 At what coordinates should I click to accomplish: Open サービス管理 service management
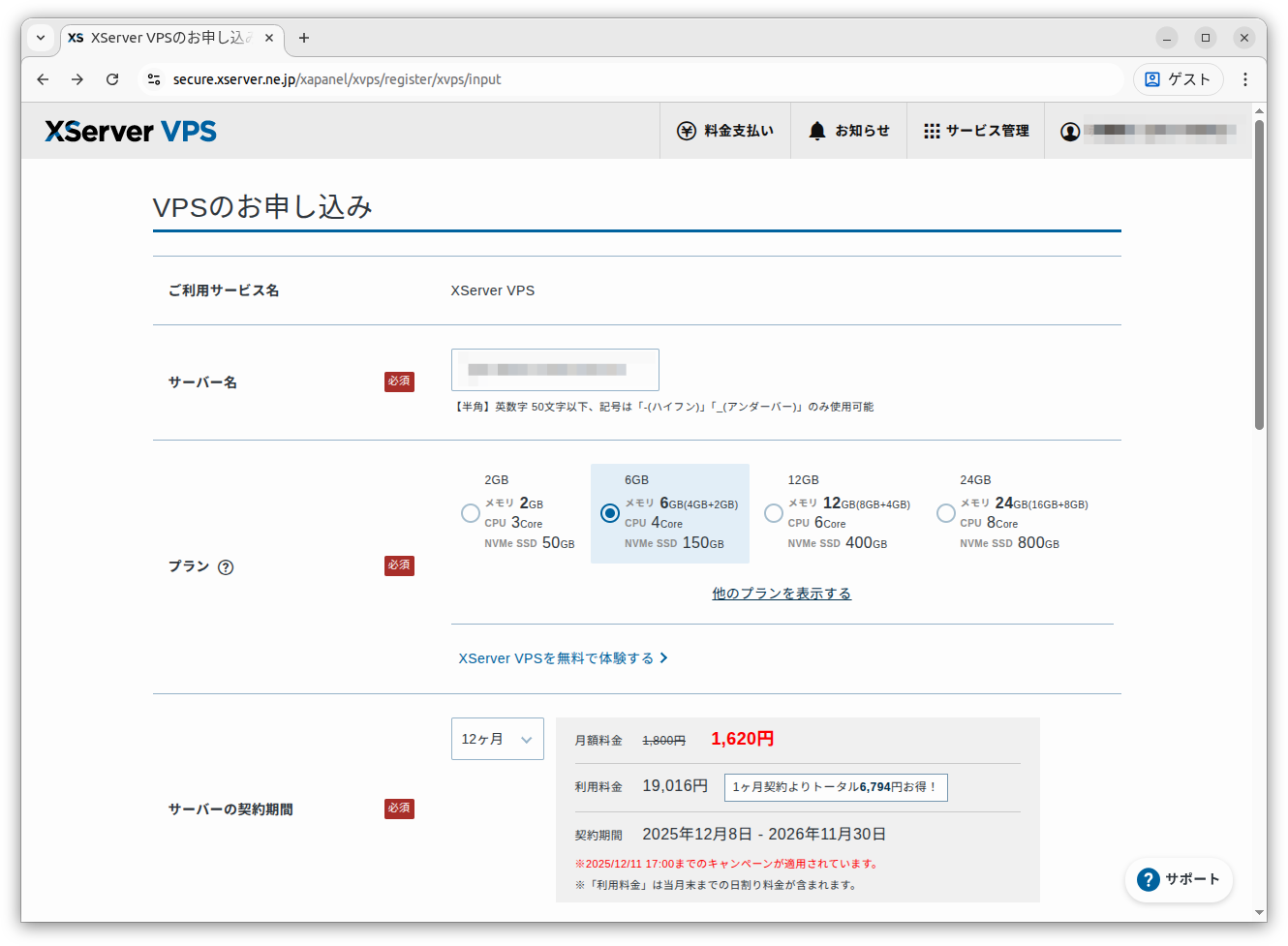click(x=975, y=130)
